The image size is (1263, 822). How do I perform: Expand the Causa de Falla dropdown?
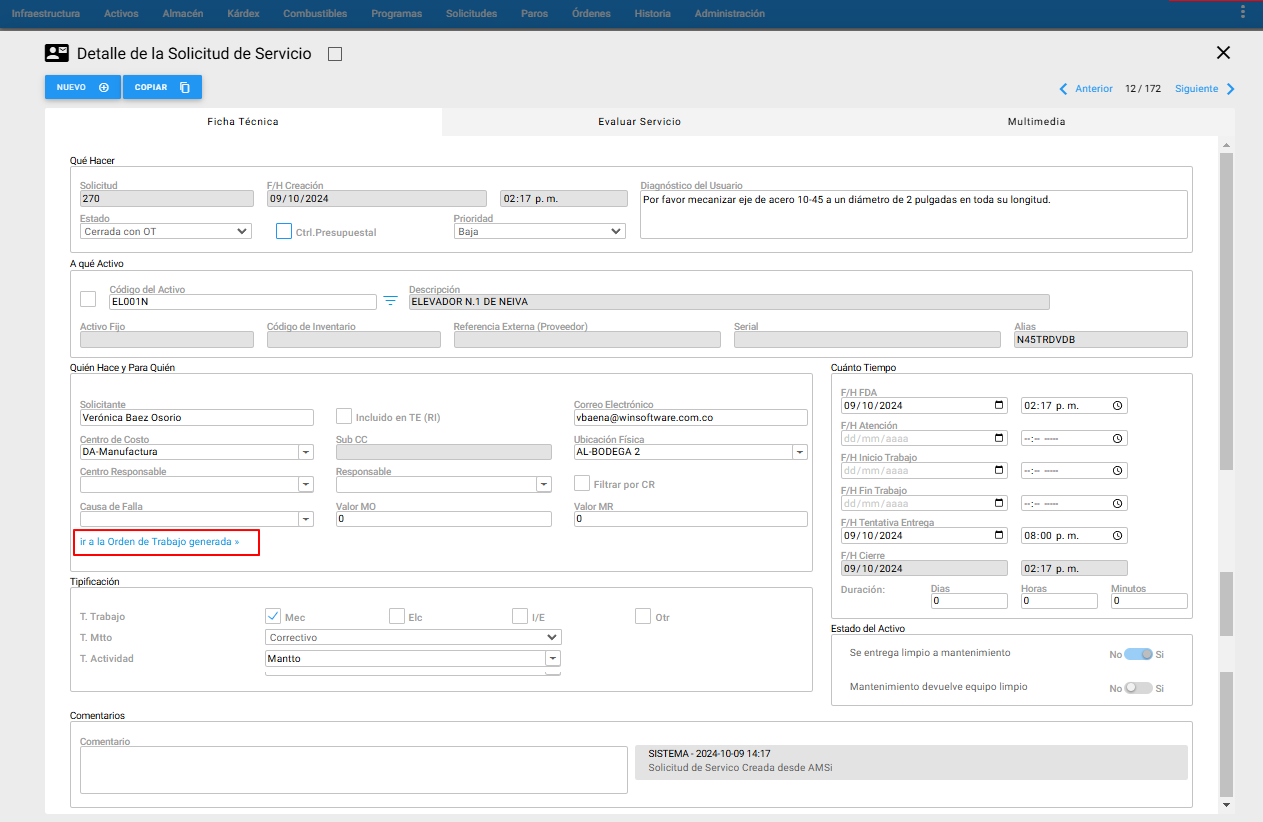306,519
